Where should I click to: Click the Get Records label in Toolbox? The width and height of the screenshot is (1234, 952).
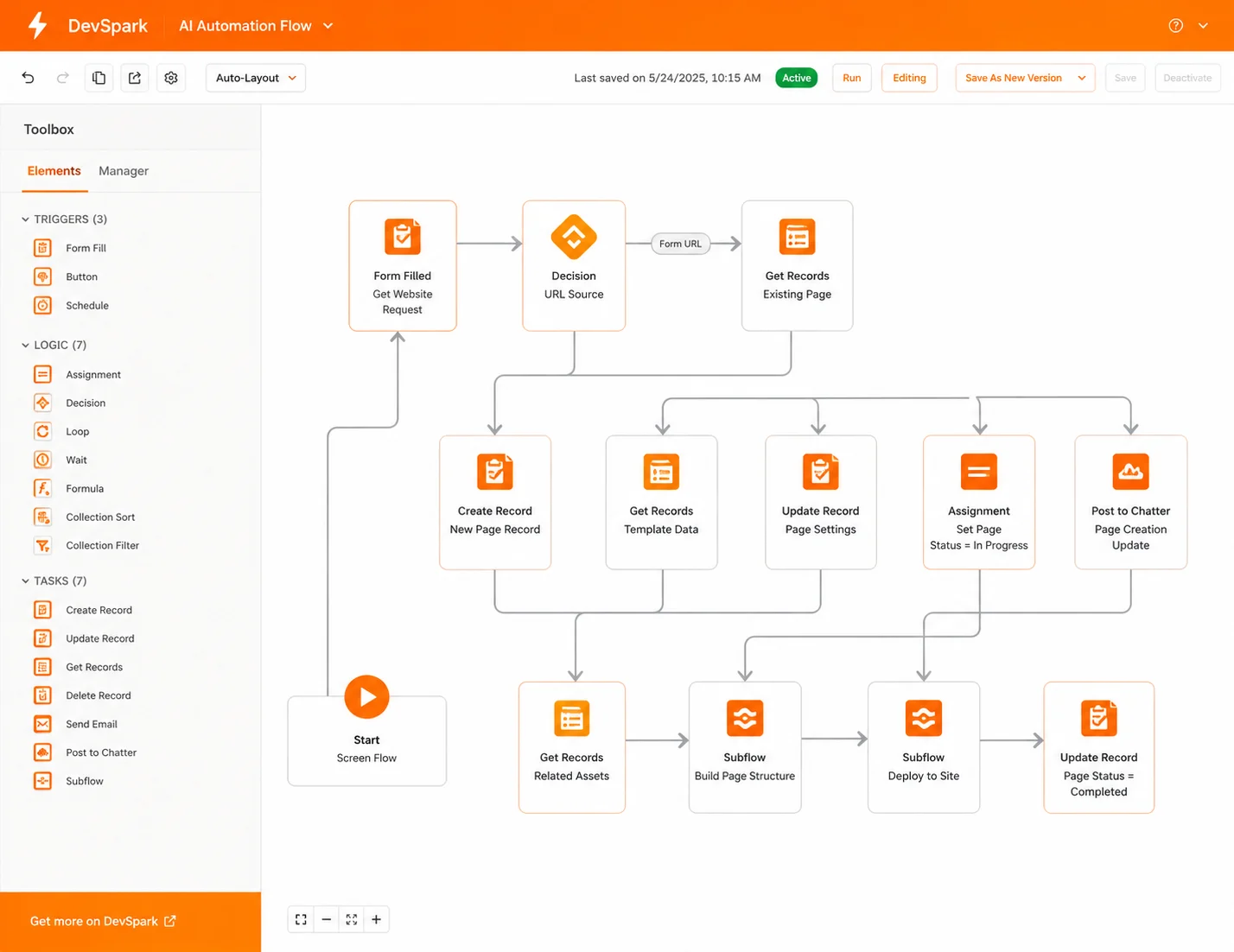coord(94,667)
